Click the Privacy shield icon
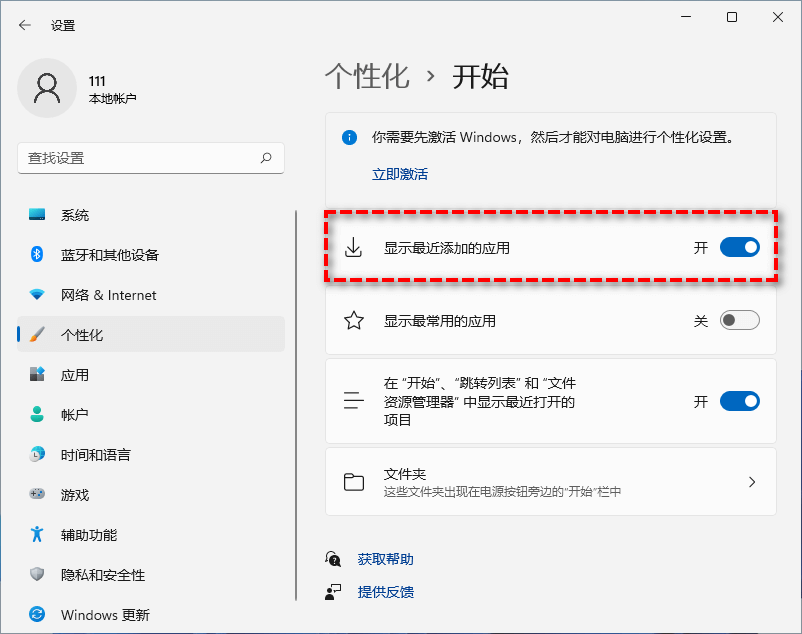This screenshot has width=802, height=634. (x=37, y=574)
